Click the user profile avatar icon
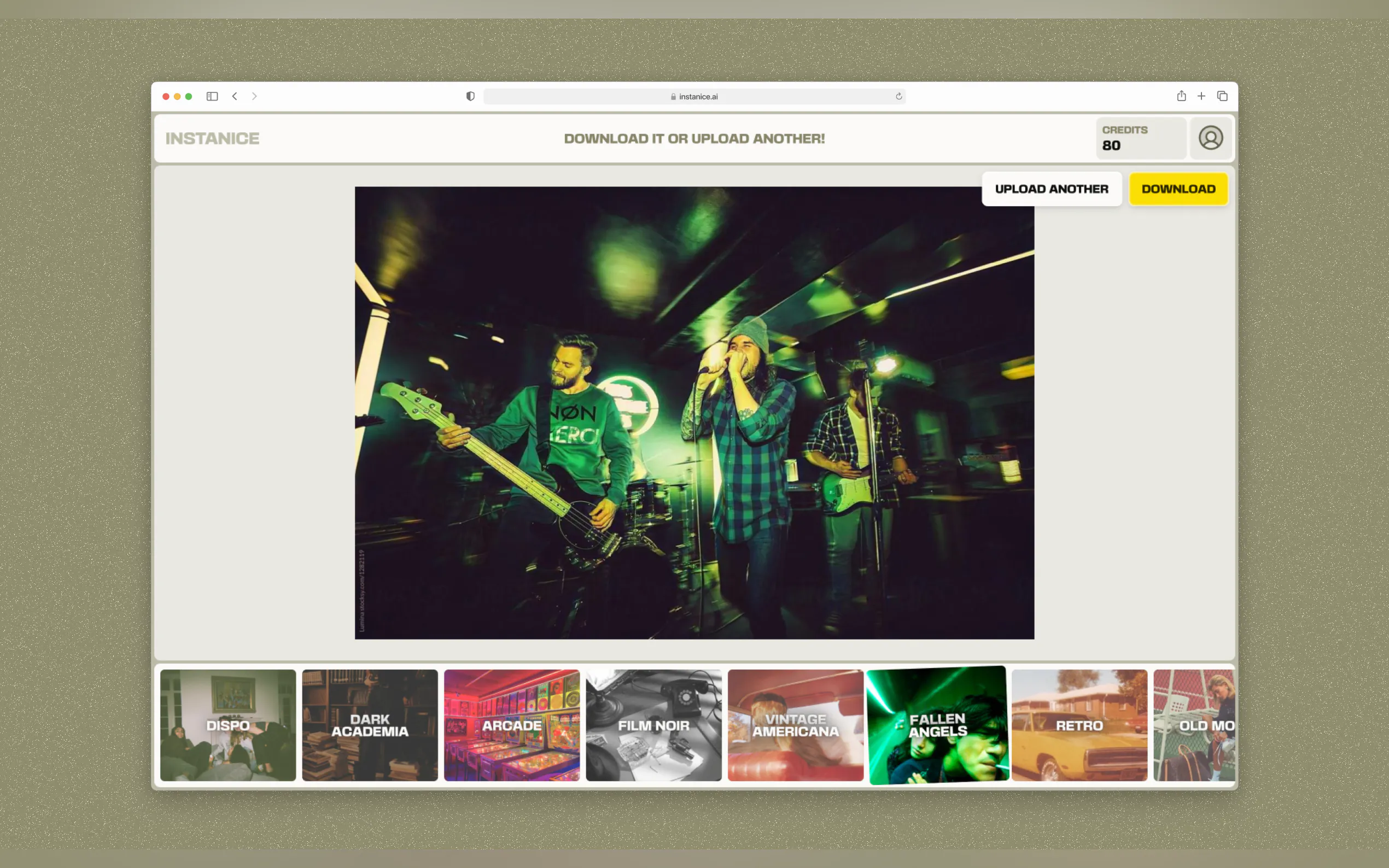The image size is (1389, 868). point(1210,138)
